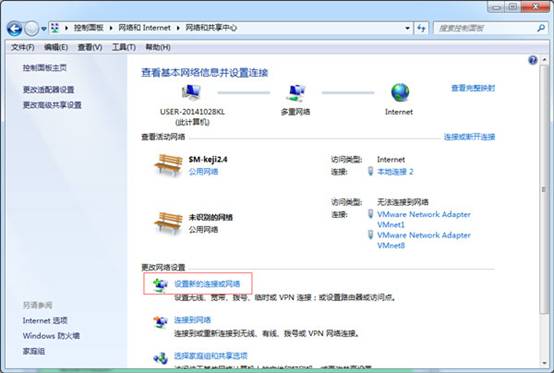Open 选择家庭组和共享选项 link
Image resolution: width=554 pixels, height=373 pixels.
pos(211,356)
